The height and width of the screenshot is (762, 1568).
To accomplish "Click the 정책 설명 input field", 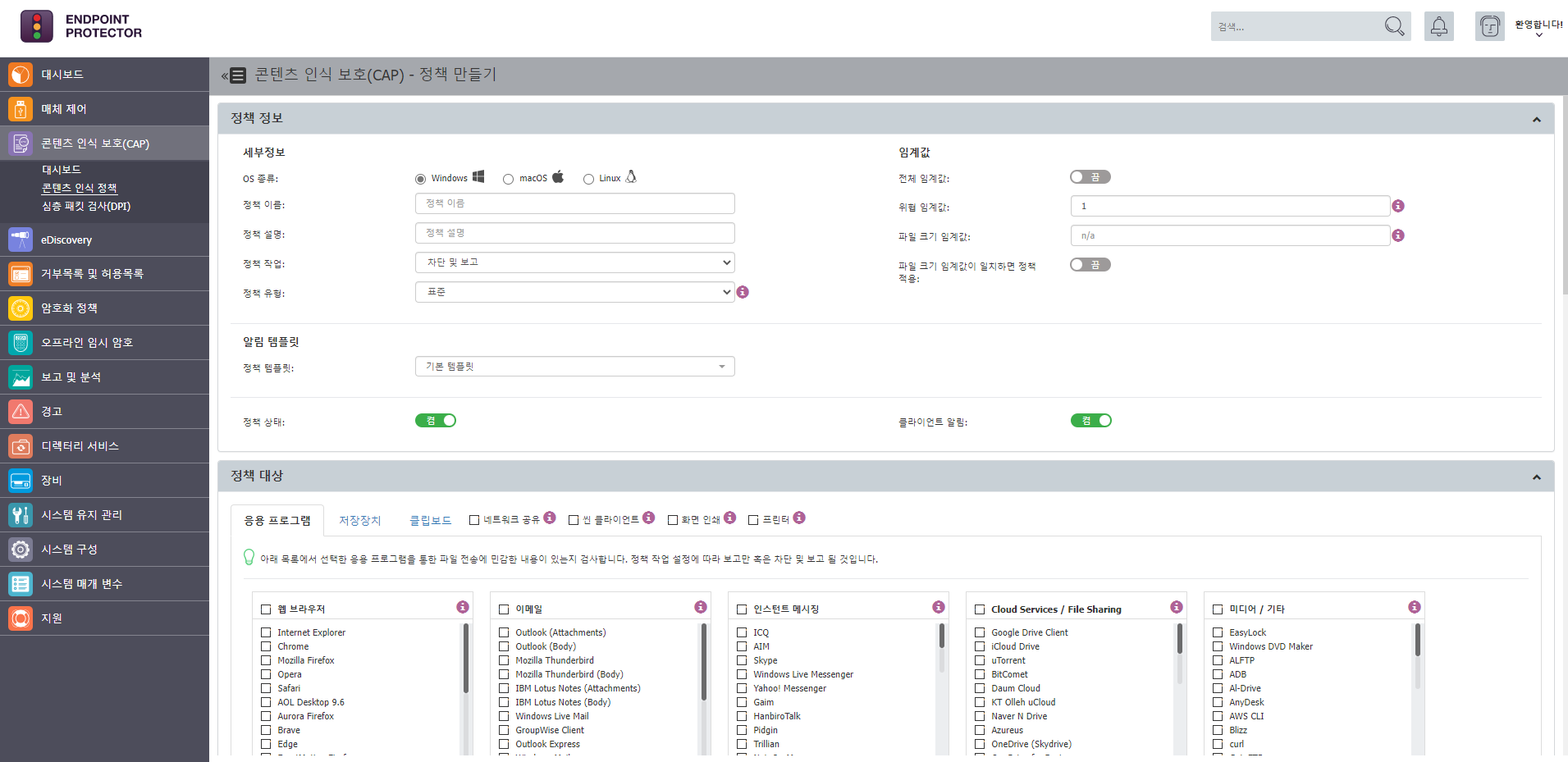I will click(575, 233).
